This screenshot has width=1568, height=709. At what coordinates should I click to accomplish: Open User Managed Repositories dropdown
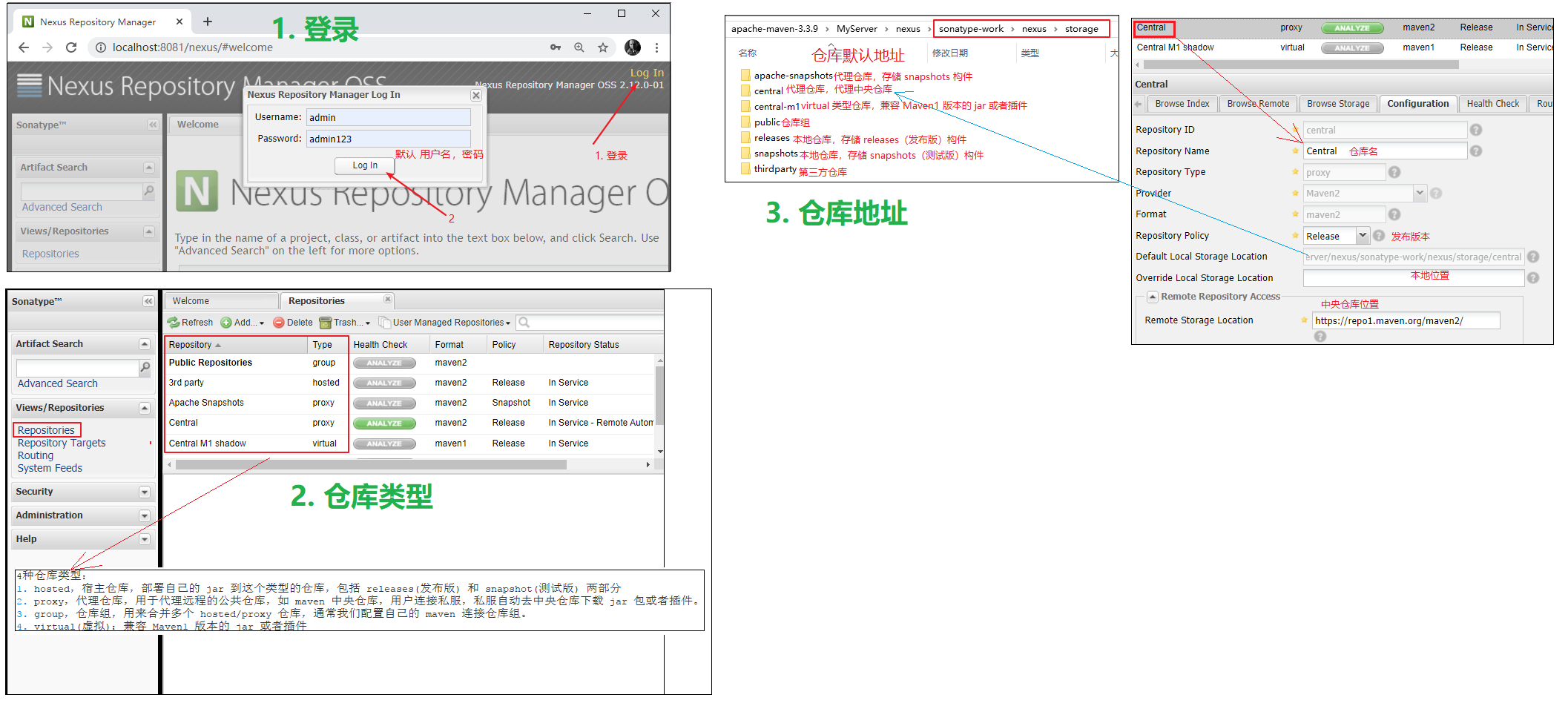444,323
